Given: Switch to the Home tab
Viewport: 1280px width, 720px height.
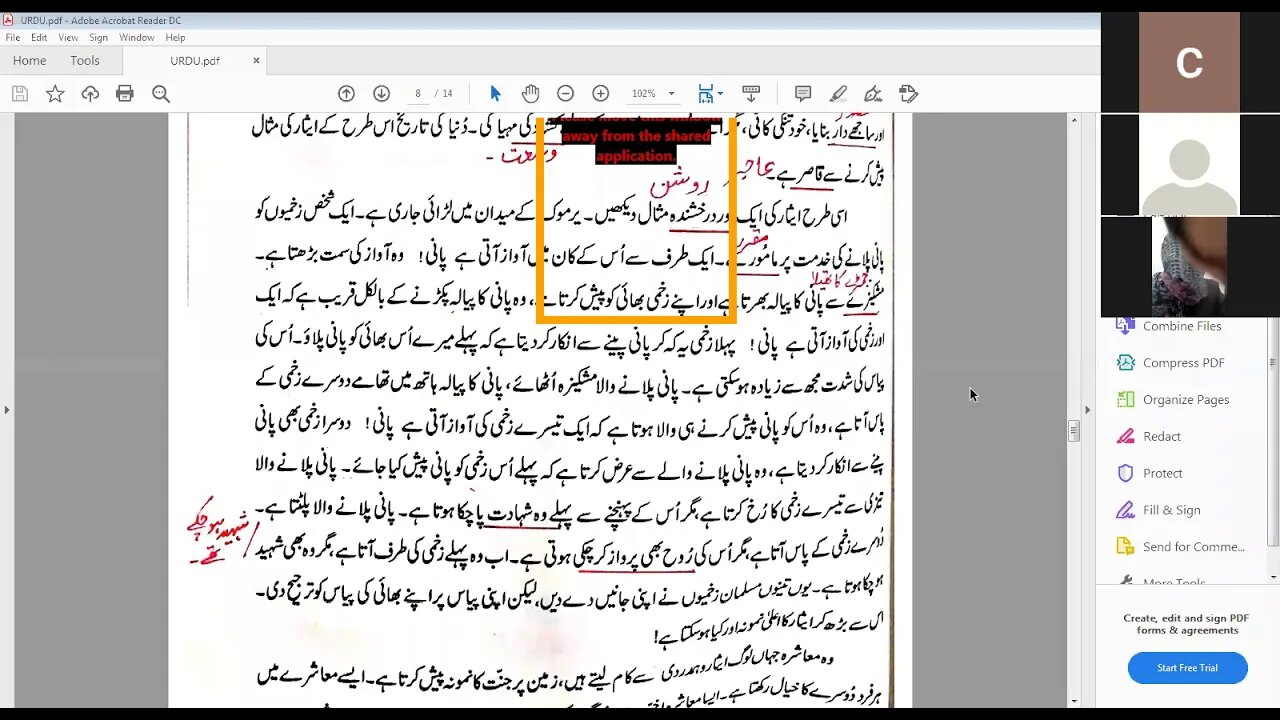Looking at the screenshot, I should (29, 61).
